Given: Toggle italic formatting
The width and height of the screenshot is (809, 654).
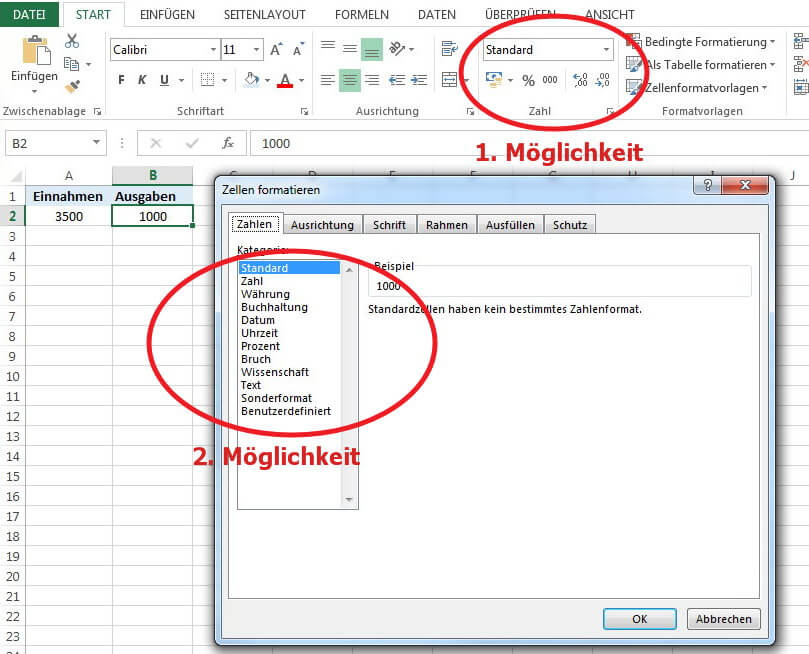Looking at the screenshot, I should [143, 78].
